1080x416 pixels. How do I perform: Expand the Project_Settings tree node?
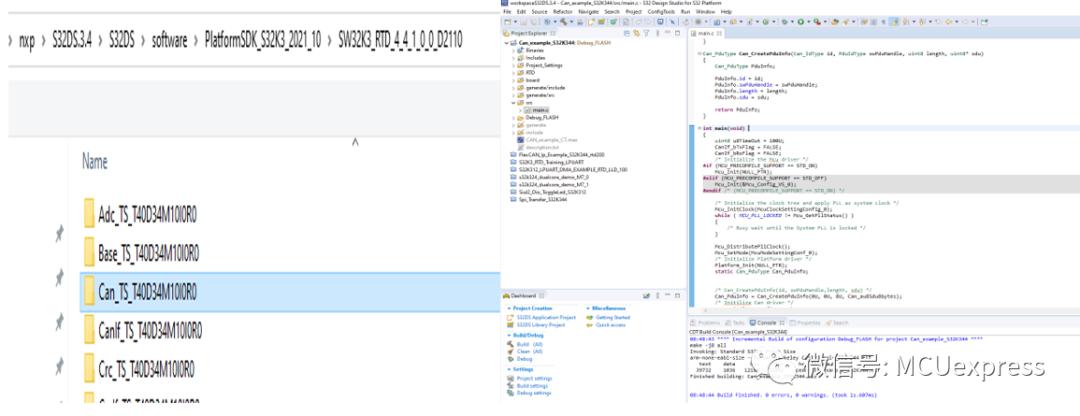click(x=513, y=65)
